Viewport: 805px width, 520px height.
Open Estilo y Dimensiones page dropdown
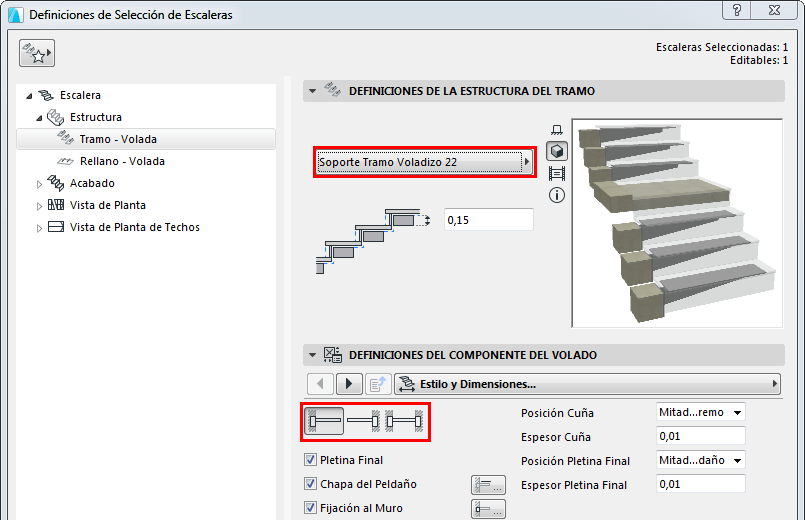[587, 384]
